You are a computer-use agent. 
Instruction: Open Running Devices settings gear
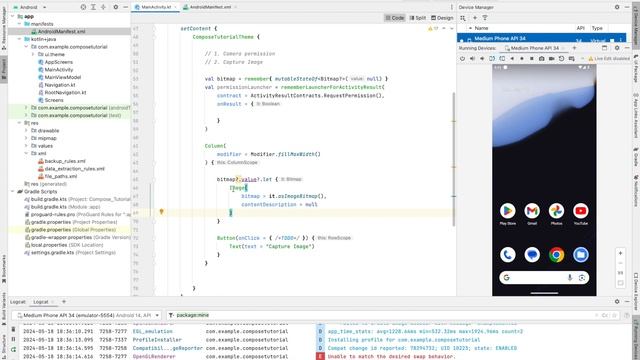pyautogui.click(x=617, y=48)
